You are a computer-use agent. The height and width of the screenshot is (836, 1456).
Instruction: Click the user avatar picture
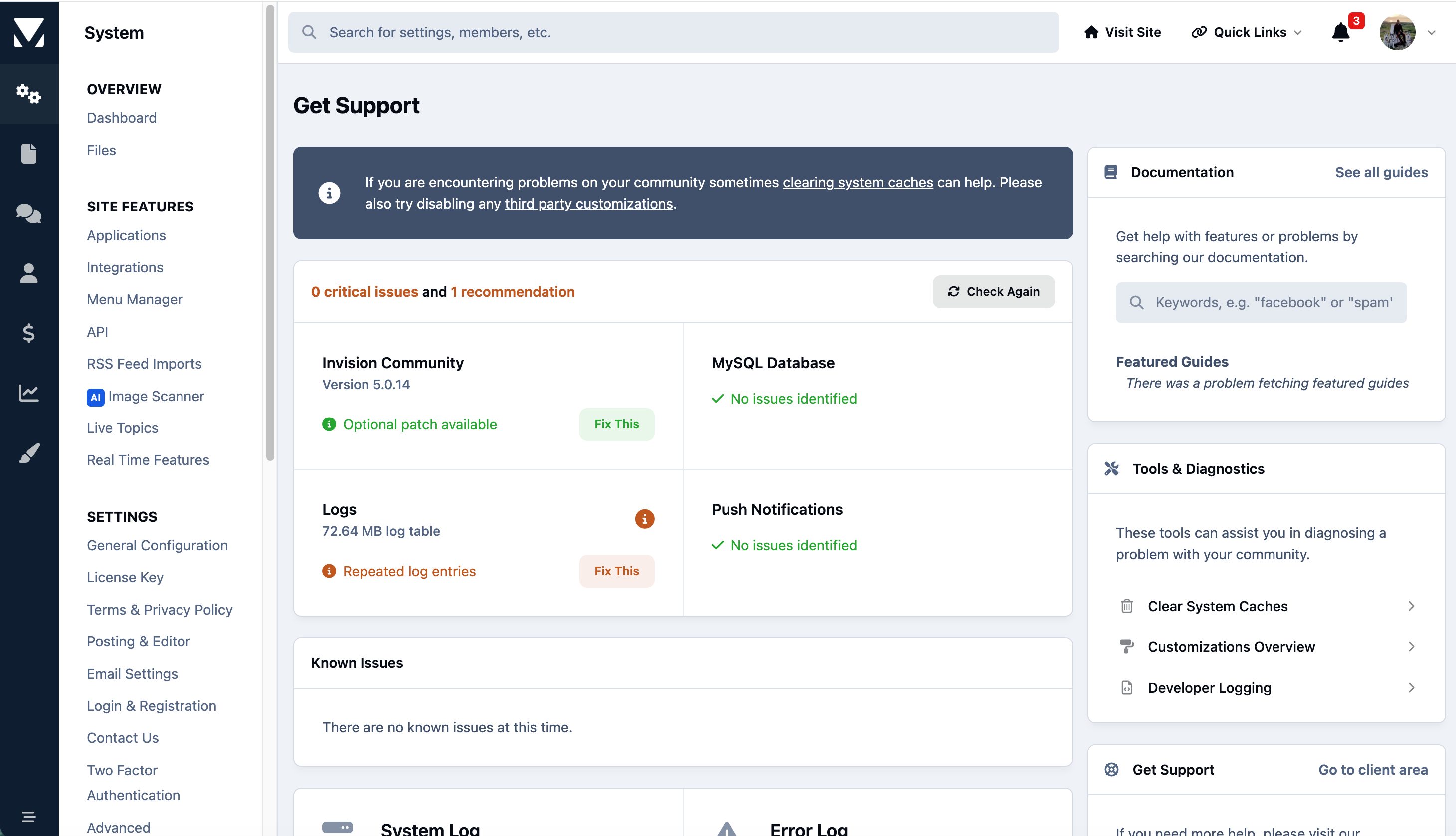click(1398, 33)
